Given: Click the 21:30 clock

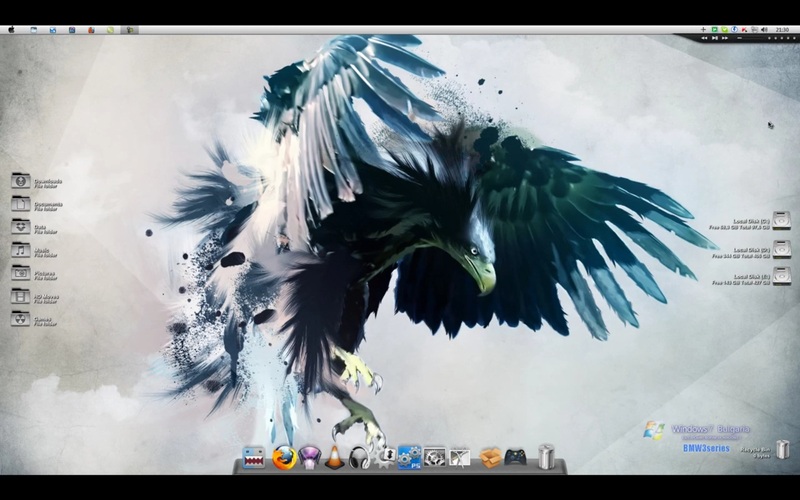Looking at the screenshot, I should [782, 30].
